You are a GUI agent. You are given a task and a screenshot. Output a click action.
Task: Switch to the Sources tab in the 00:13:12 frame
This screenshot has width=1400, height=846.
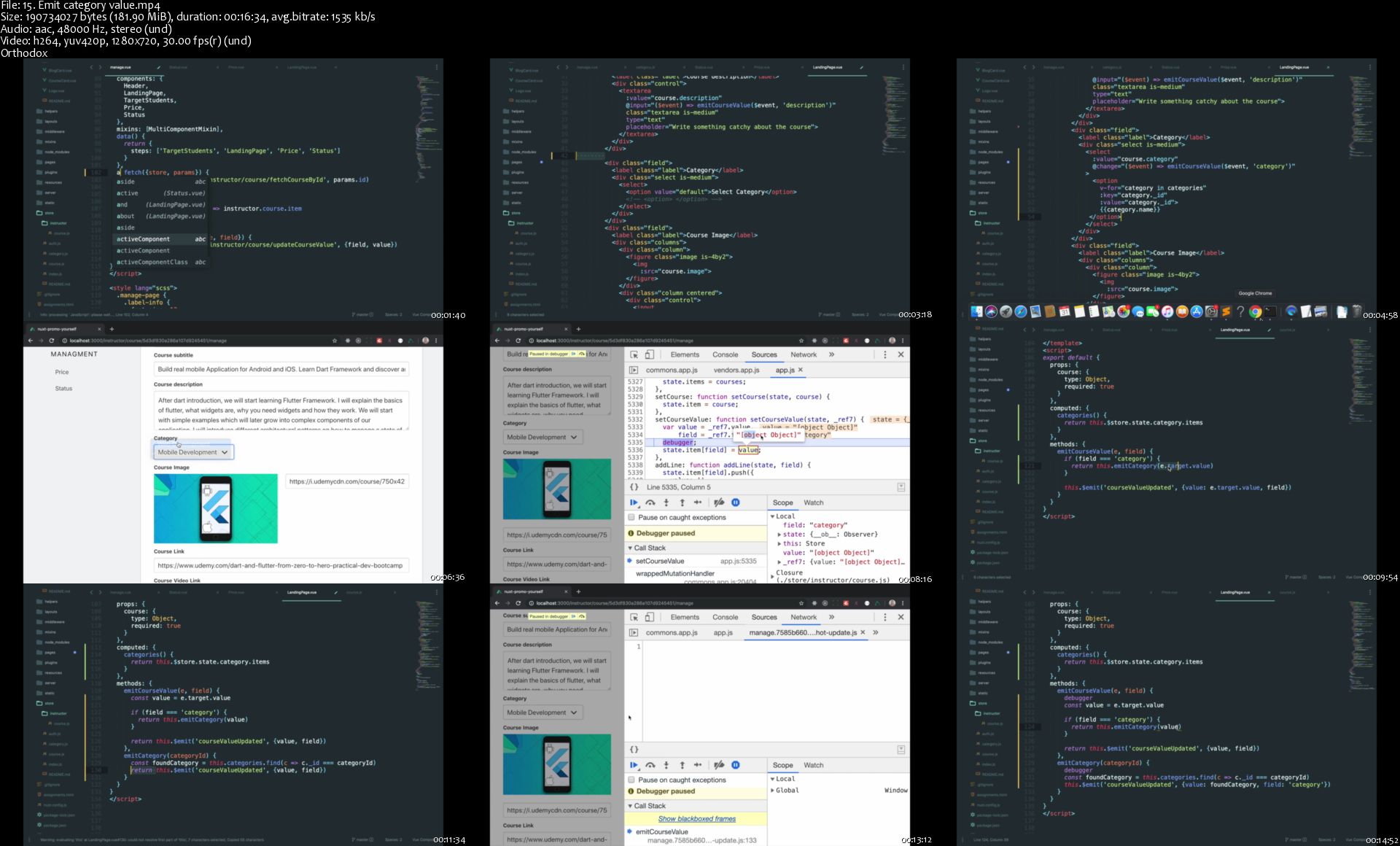(764, 617)
